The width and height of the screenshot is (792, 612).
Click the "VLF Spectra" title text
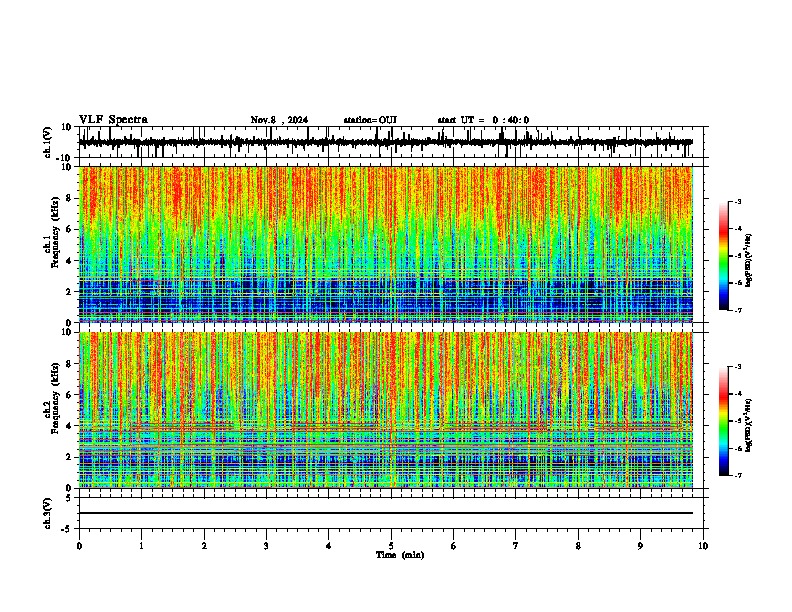coord(113,120)
